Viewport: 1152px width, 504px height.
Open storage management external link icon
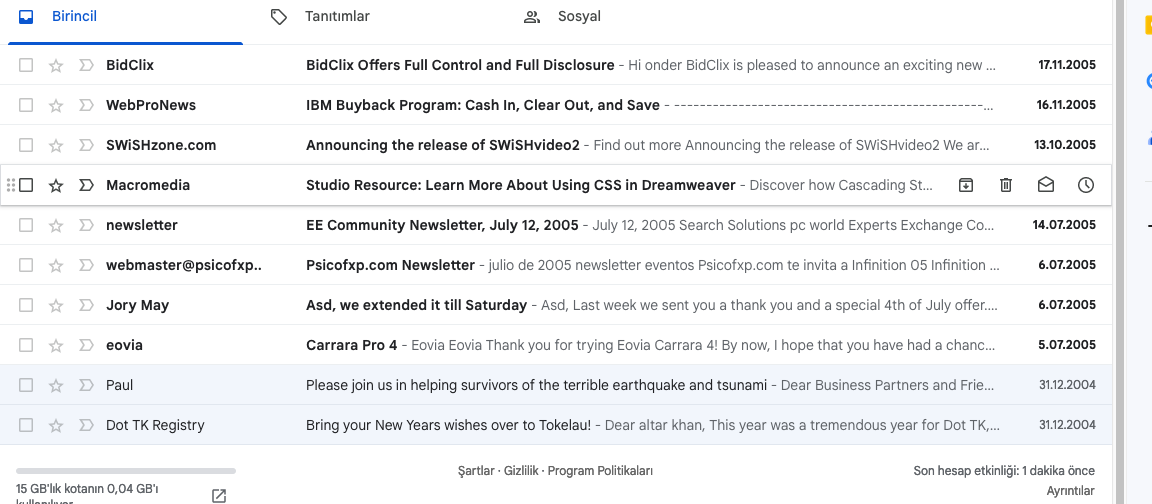(x=219, y=496)
